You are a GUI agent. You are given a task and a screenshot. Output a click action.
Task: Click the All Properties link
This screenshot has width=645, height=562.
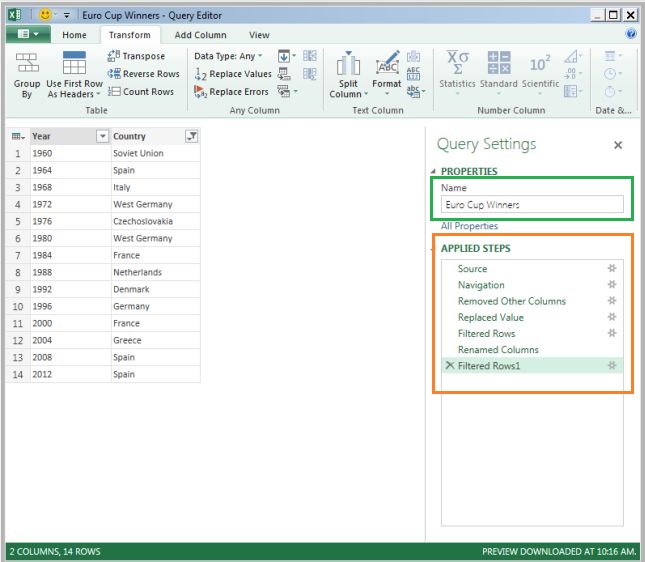tap(469, 226)
